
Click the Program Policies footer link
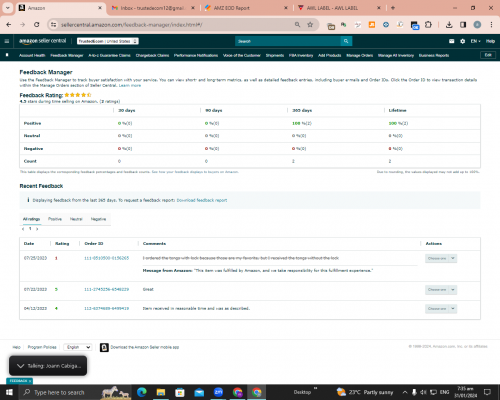[42, 347]
